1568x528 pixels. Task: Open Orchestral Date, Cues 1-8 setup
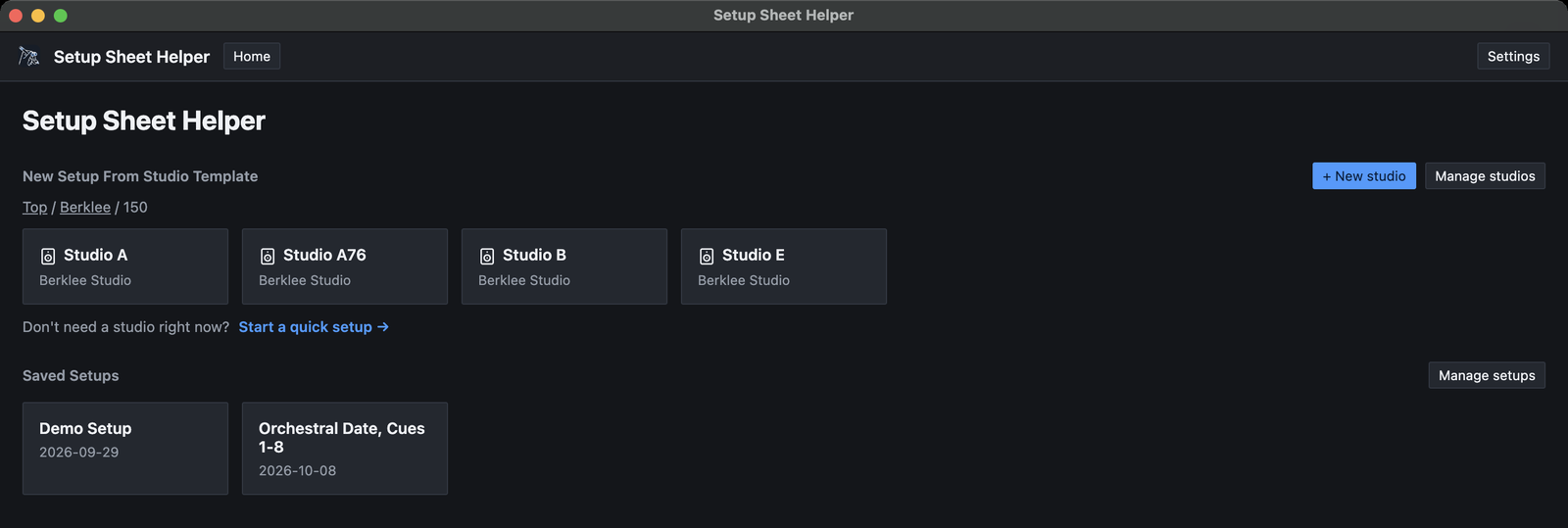click(345, 449)
